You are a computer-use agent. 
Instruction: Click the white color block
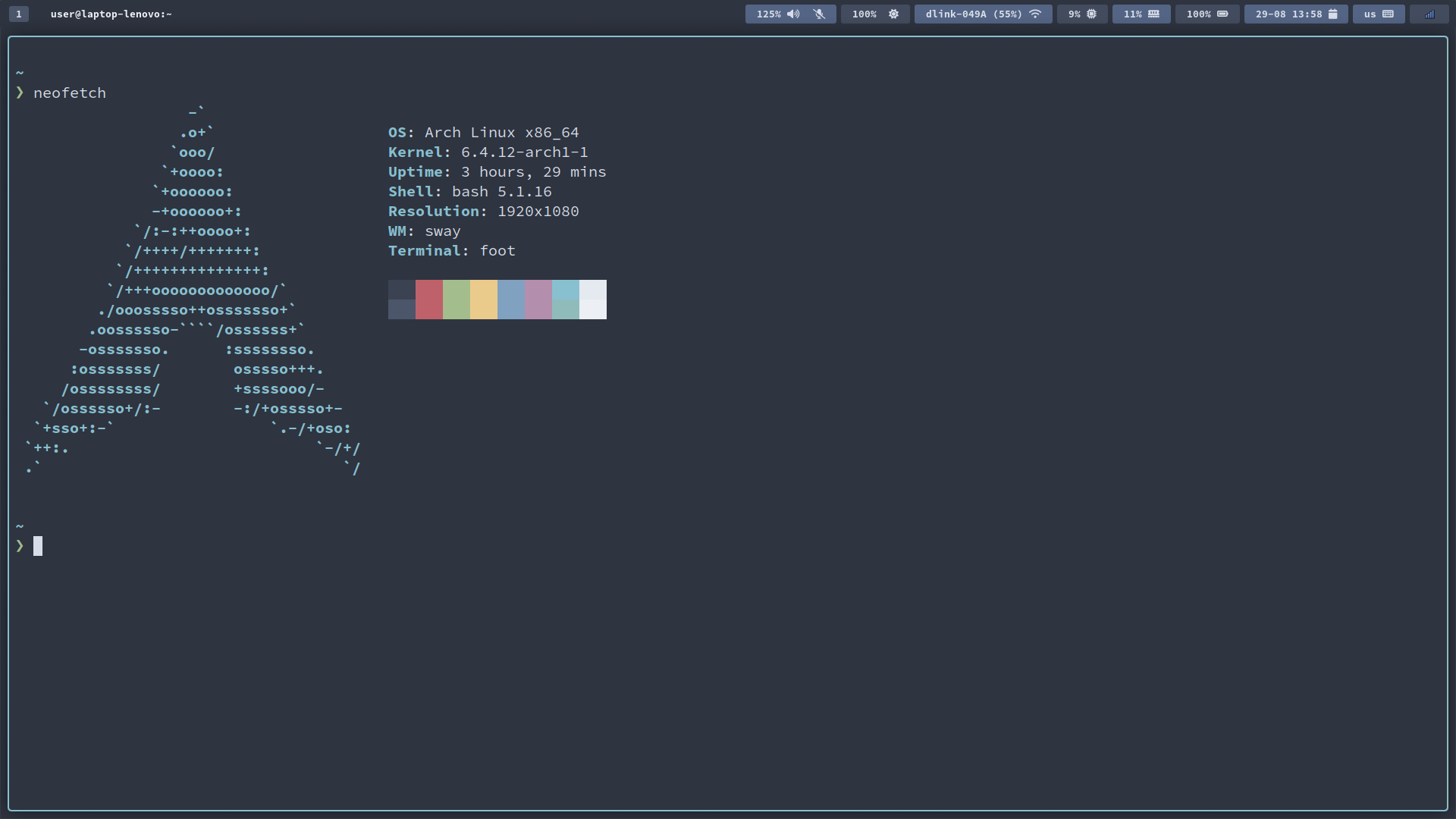(593, 300)
